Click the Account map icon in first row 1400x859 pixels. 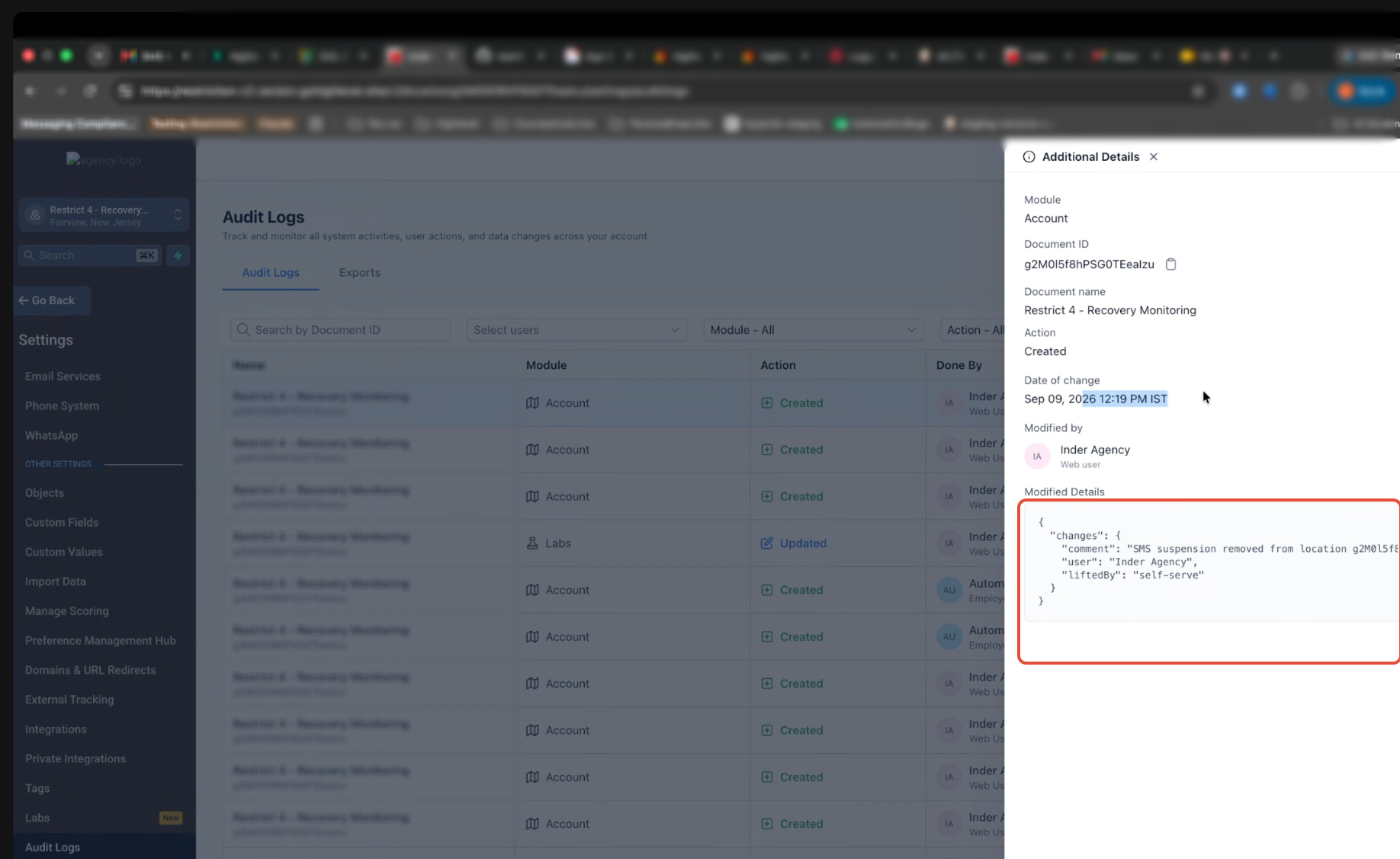[x=532, y=403]
